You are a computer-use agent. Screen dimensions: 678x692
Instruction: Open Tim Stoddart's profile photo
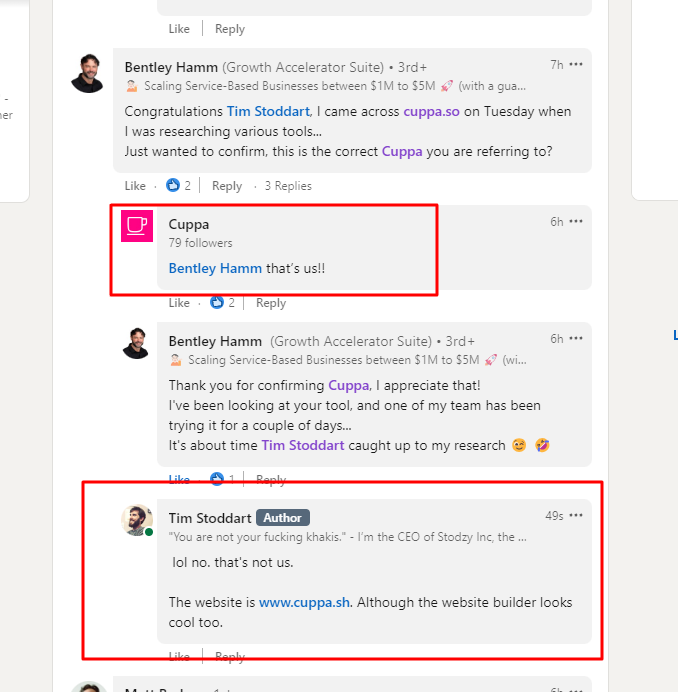click(x=137, y=520)
